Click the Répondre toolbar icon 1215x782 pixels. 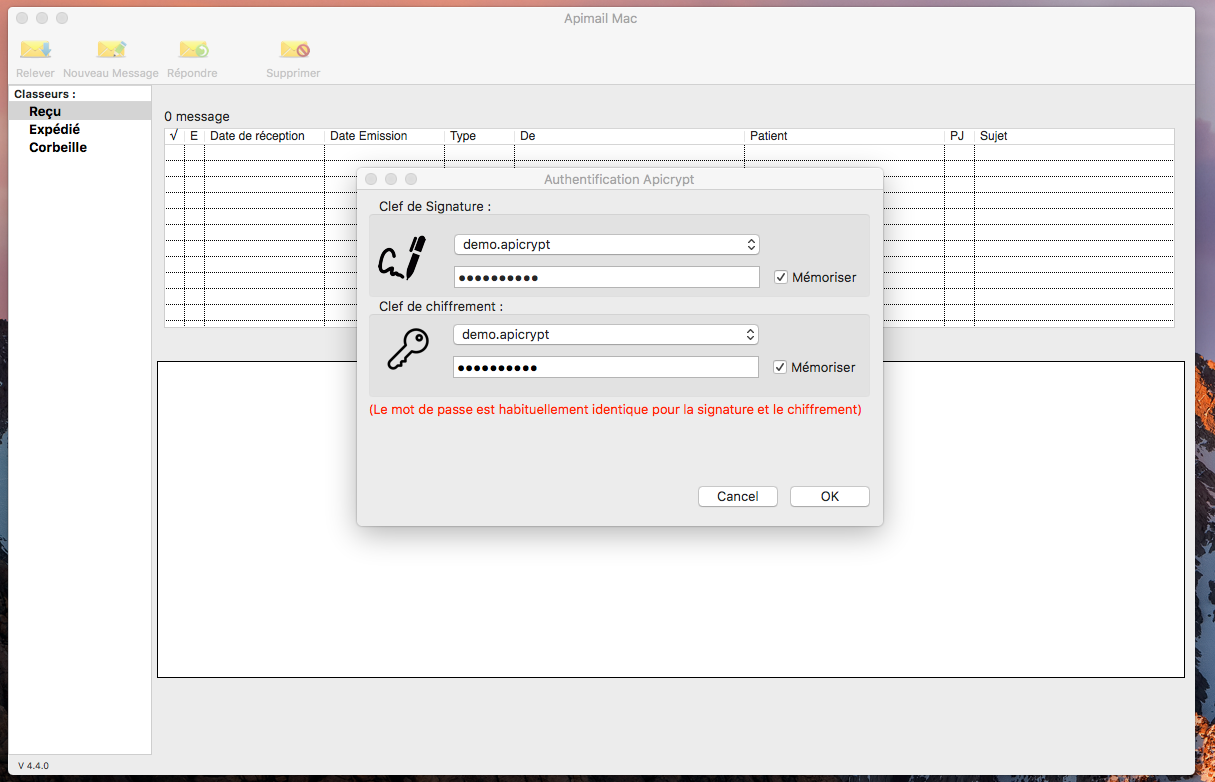tap(193, 49)
